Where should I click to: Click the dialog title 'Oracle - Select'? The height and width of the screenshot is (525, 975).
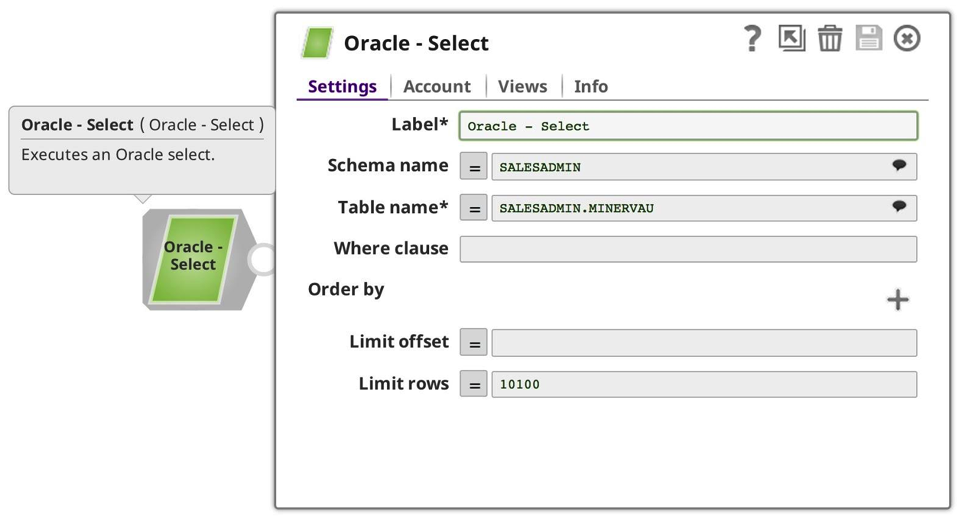coord(416,43)
